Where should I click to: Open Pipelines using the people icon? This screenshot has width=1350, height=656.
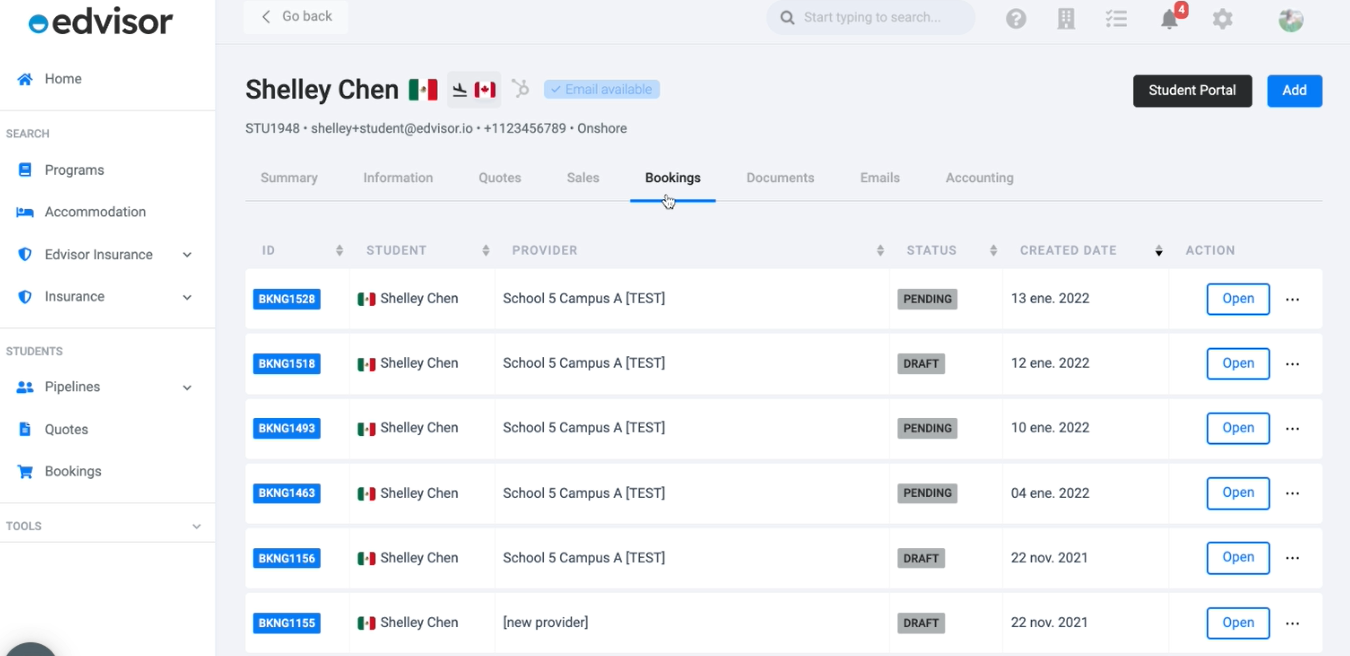pyautogui.click(x=25, y=387)
